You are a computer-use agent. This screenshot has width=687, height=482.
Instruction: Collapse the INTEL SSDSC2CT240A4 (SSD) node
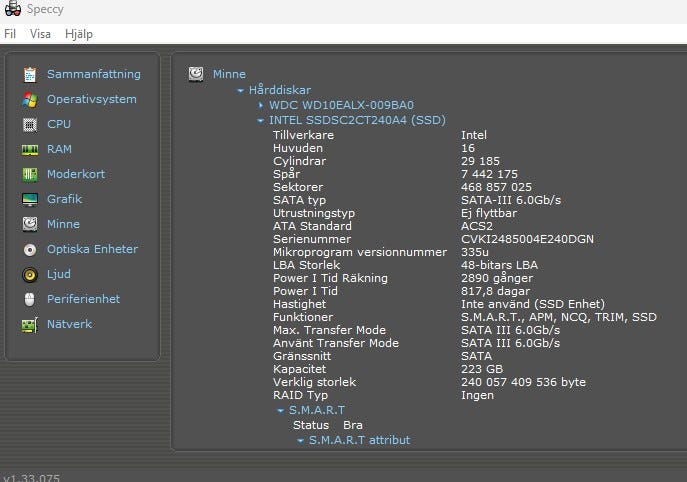[261, 120]
